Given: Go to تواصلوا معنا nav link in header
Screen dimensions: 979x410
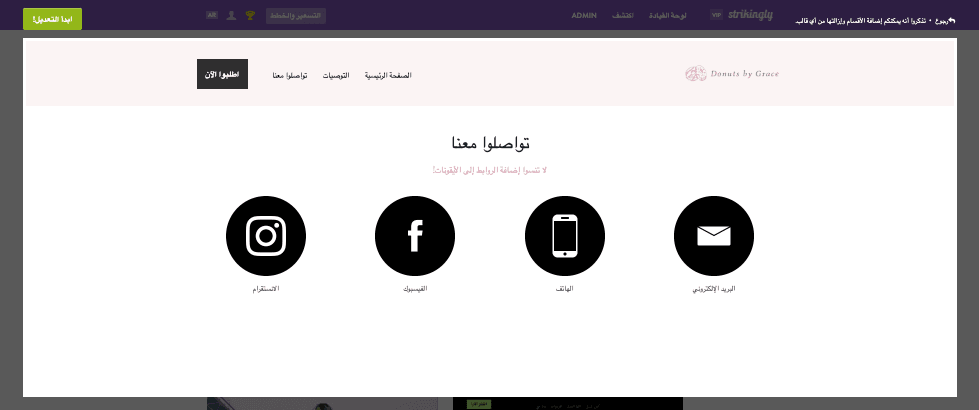Looking at the screenshot, I should 290,76.
